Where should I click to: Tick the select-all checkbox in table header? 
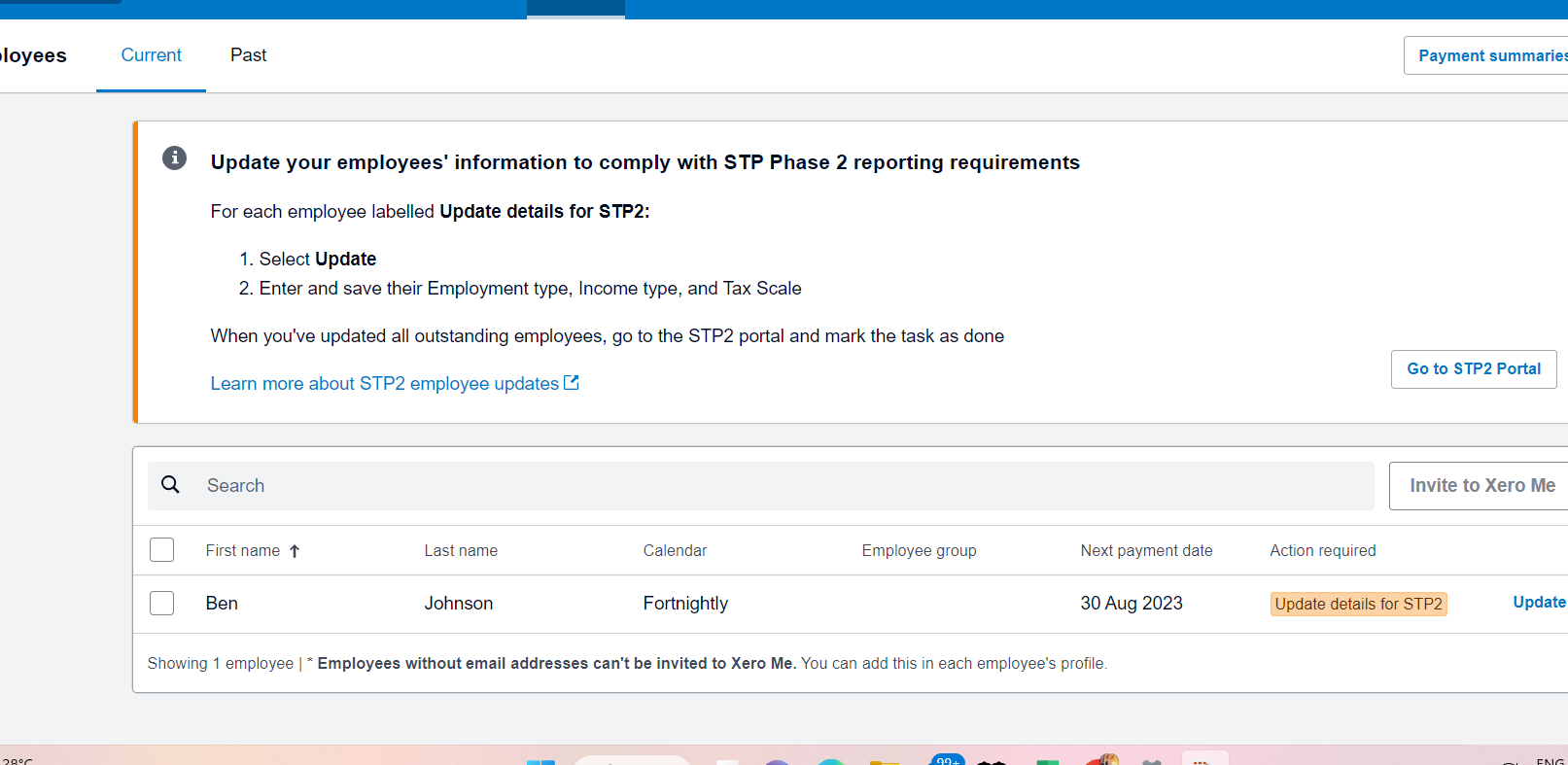pos(161,550)
